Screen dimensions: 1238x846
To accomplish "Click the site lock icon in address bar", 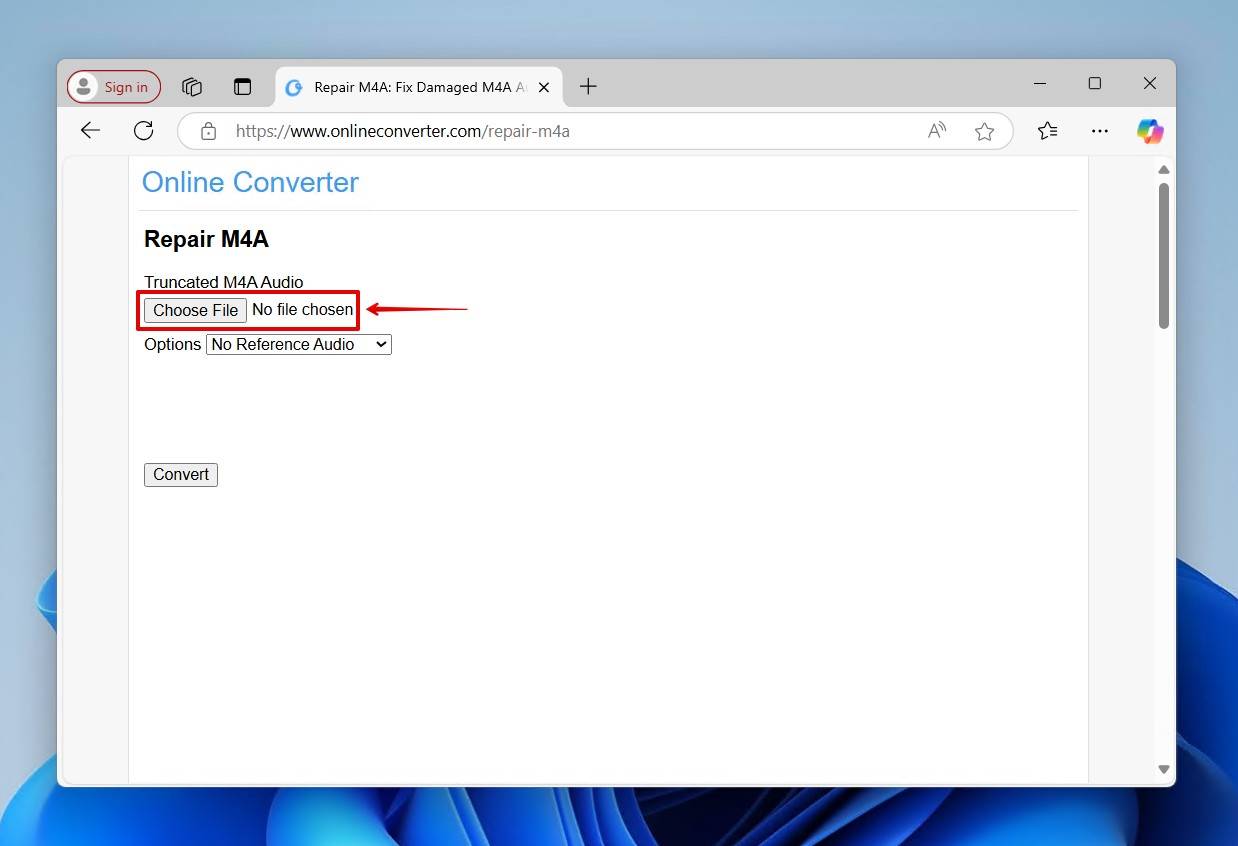I will 208,131.
